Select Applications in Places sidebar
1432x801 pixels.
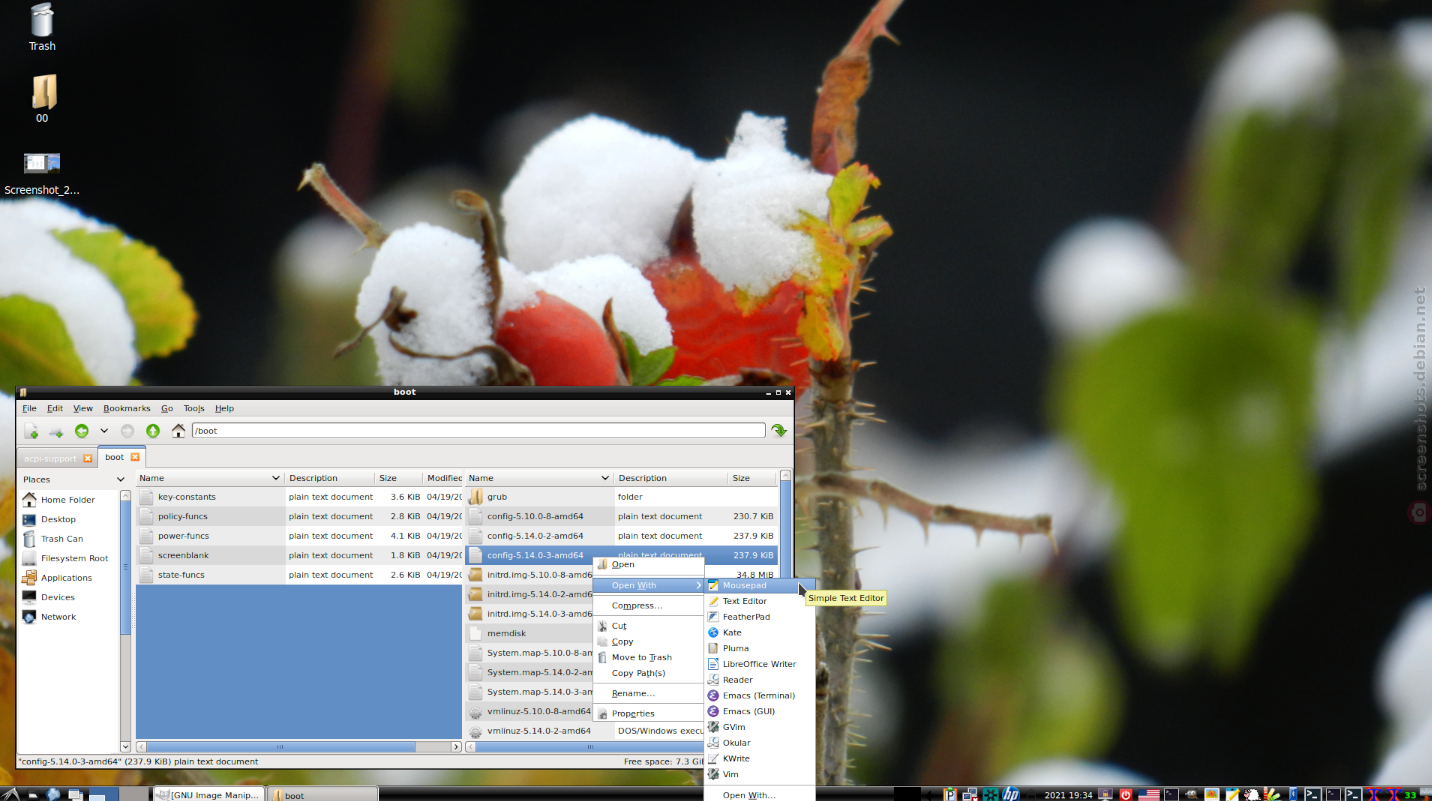pos(66,578)
